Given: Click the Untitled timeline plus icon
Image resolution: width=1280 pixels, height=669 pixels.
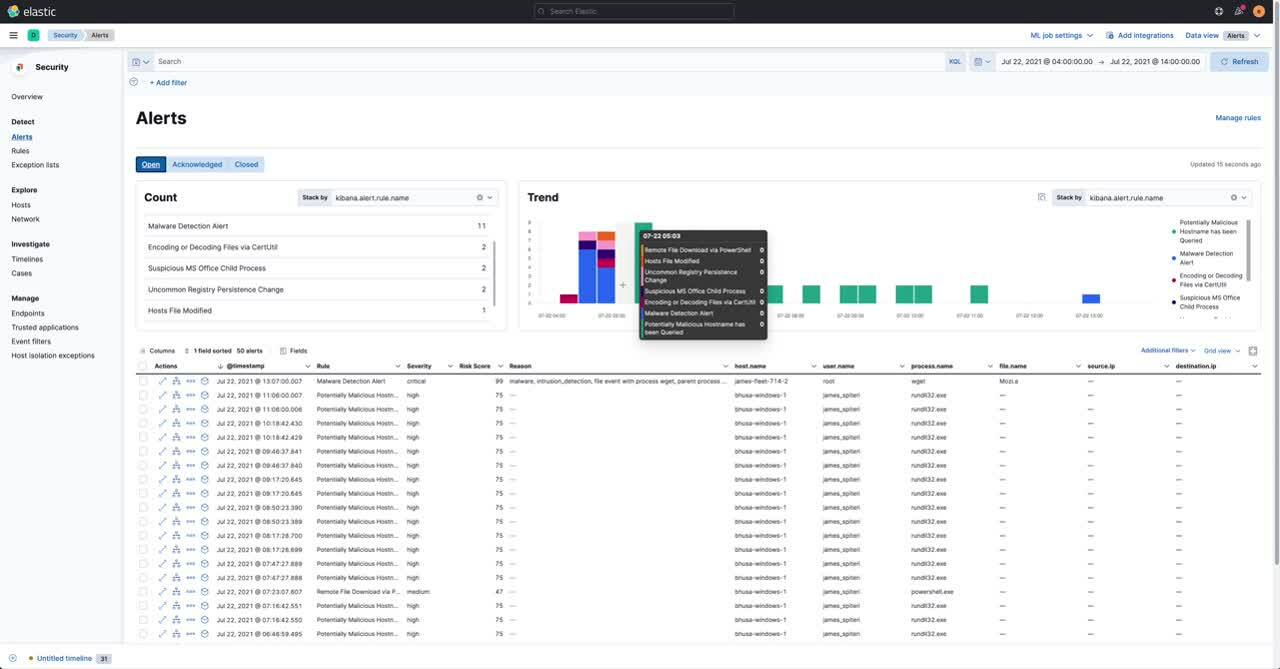Looking at the screenshot, I should tap(12, 658).
